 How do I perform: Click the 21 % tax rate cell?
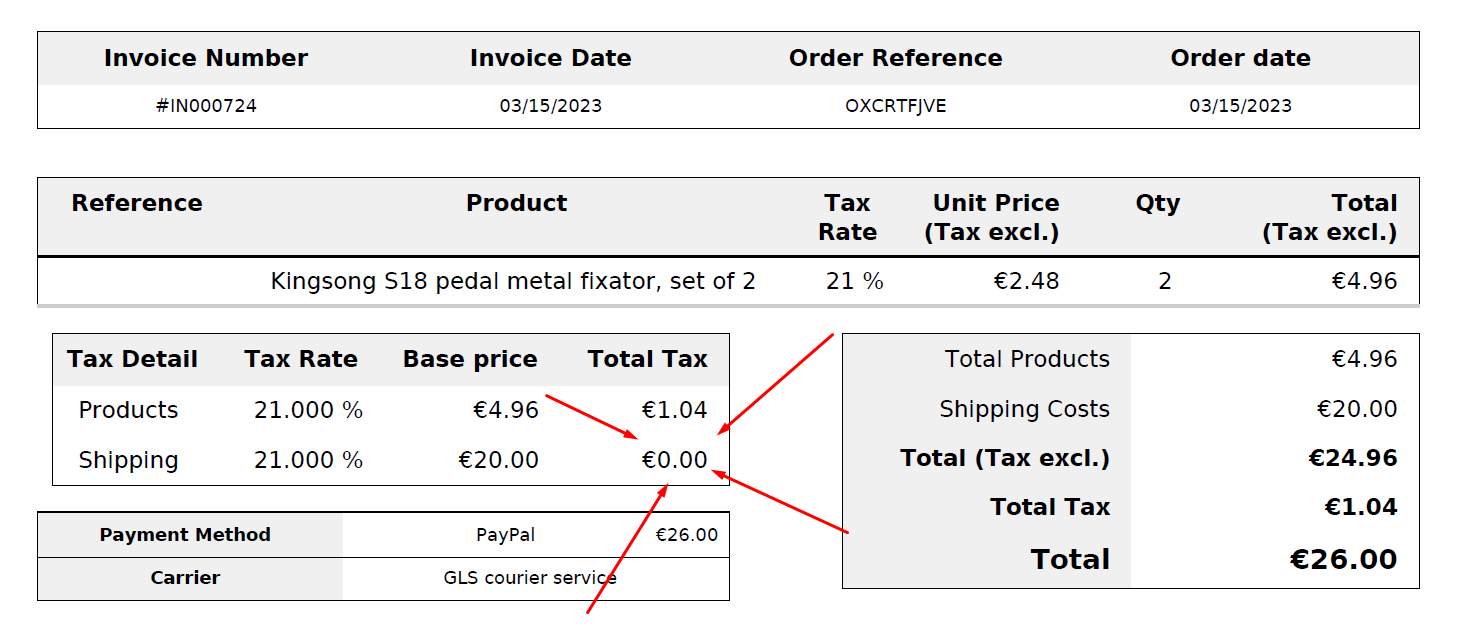(x=855, y=281)
